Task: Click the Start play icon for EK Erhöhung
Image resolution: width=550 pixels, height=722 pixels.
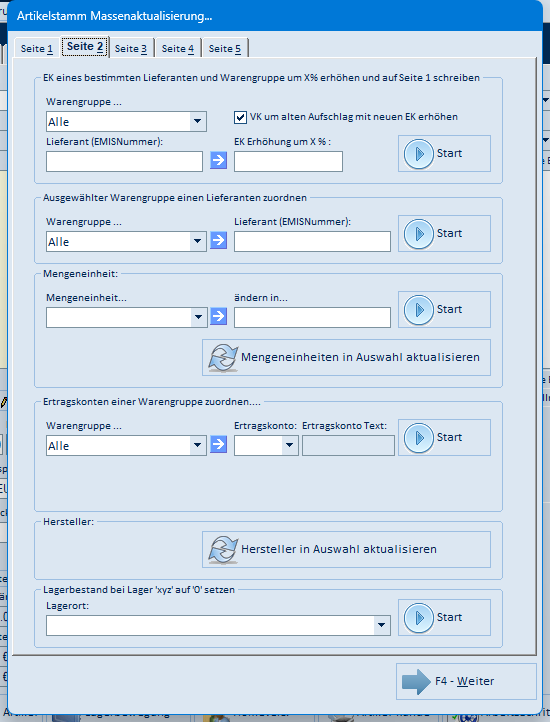Action: 419,154
